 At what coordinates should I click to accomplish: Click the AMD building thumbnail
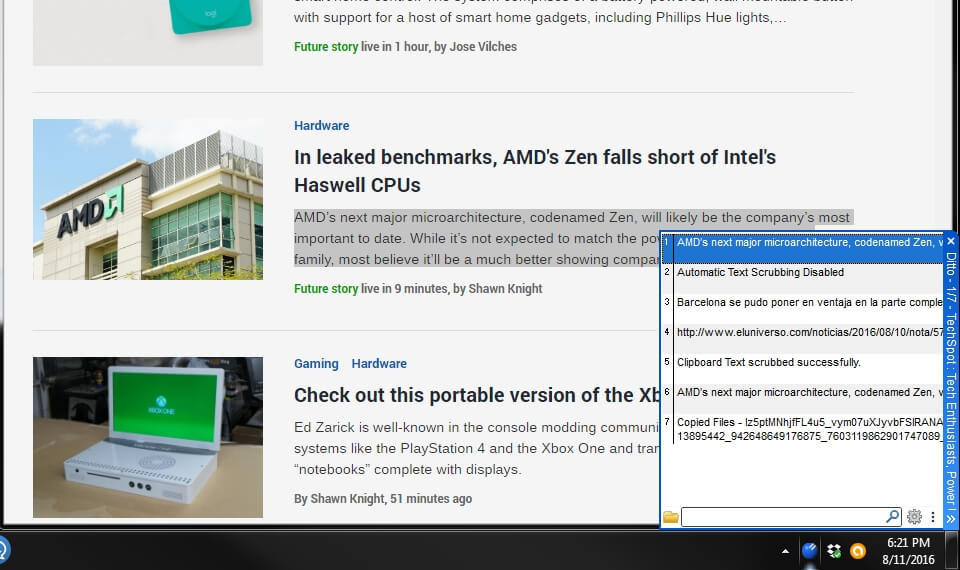148,199
